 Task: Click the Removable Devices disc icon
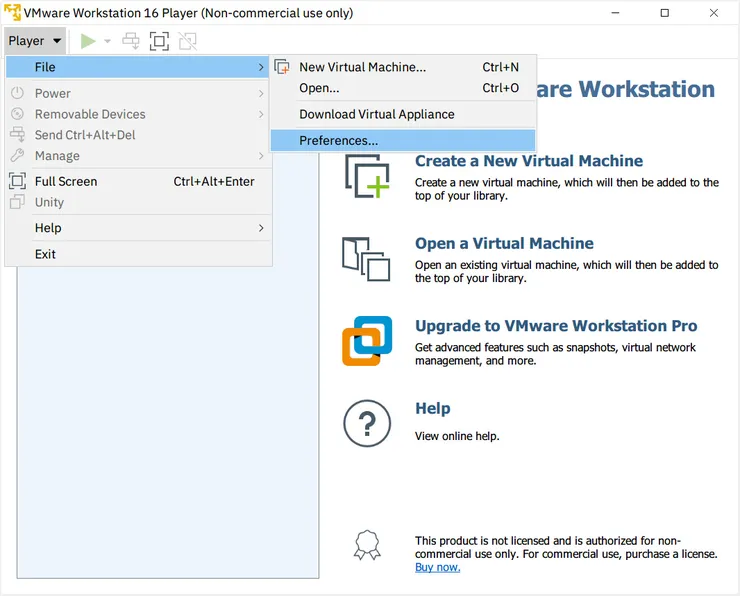click(x=17, y=114)
